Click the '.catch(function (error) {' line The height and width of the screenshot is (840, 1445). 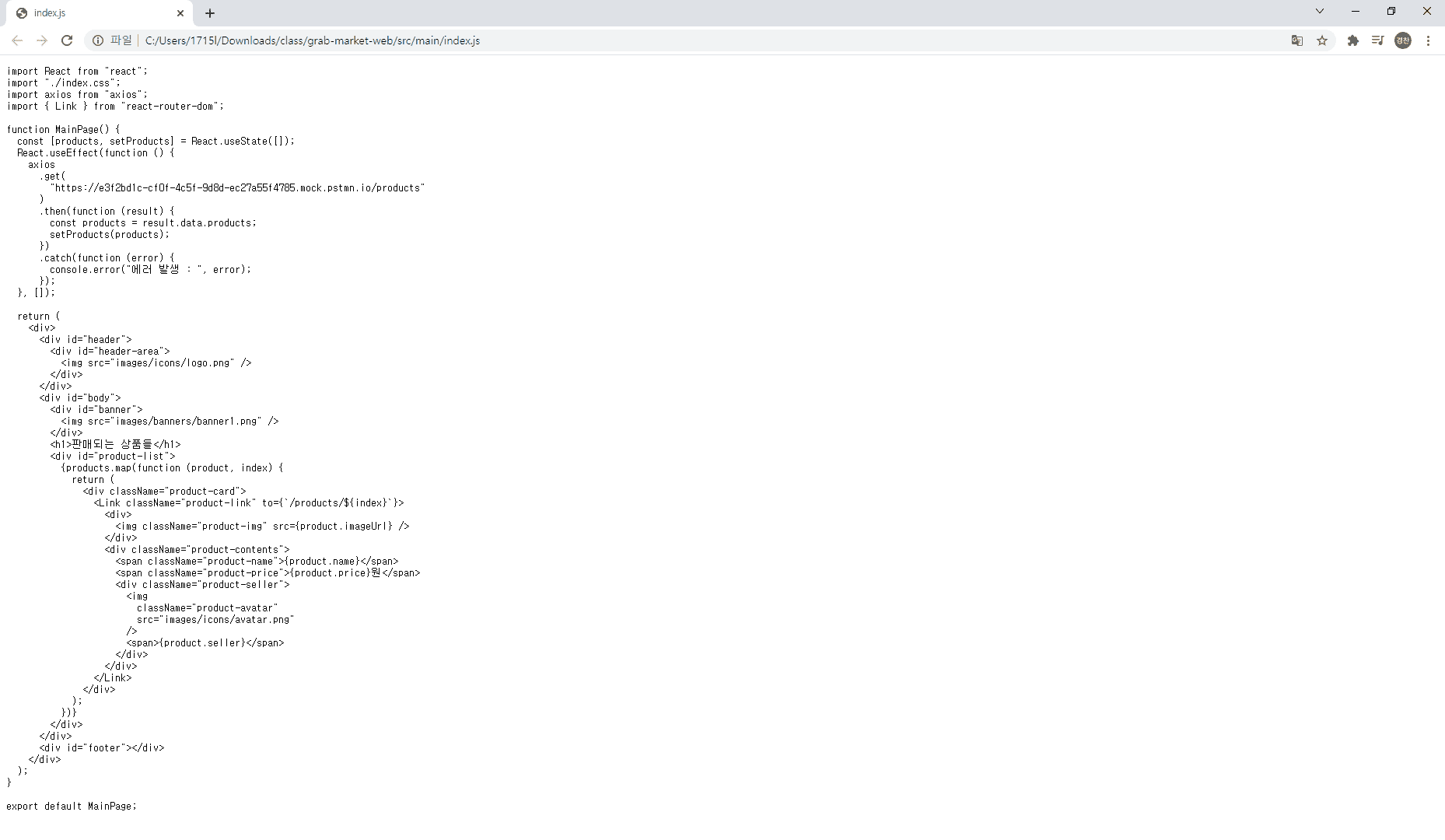point(107,257)
